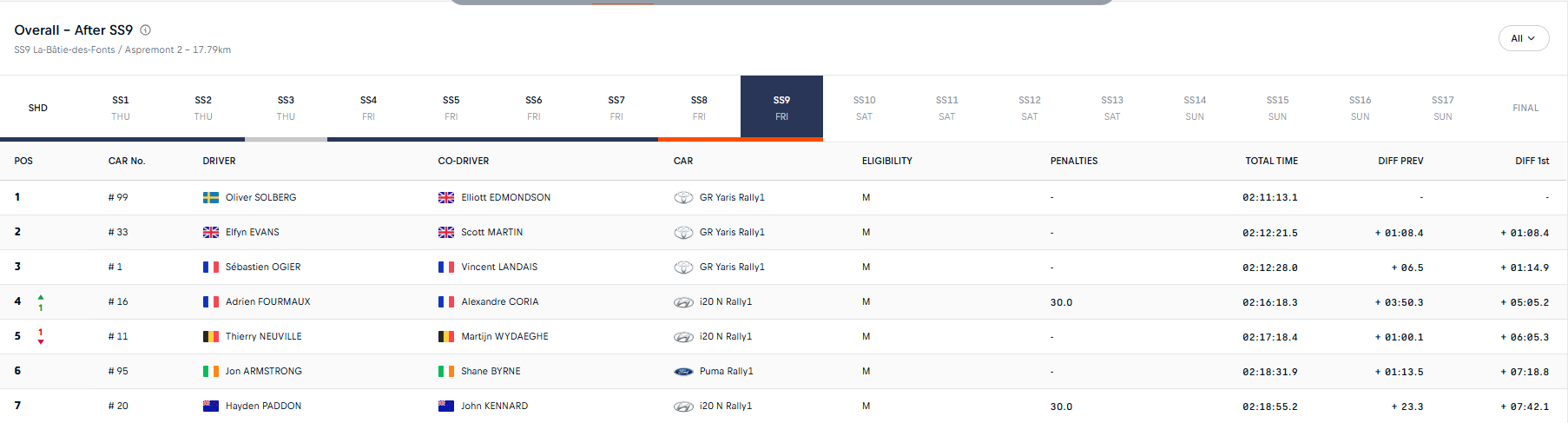
Task: Click Toyota logo in Solberg's row
Action: click(683, 198)
